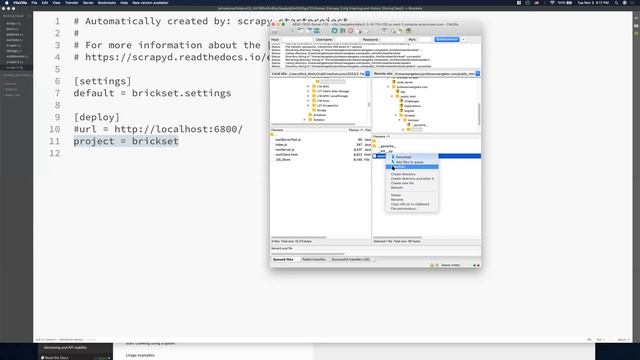The width and height of the screenshot is (640, 360).
Task: Select .DS_Store in local file list
Action: 283,160
